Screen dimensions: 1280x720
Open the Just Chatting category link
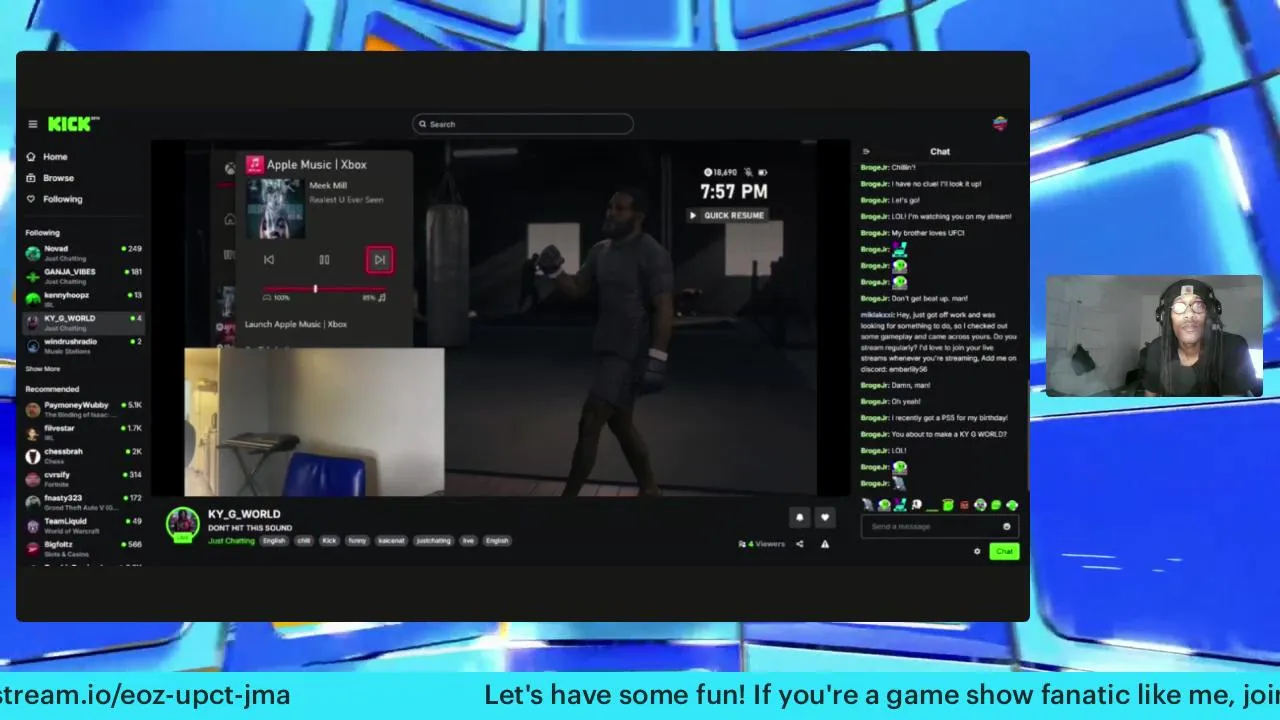pos(231,541)
